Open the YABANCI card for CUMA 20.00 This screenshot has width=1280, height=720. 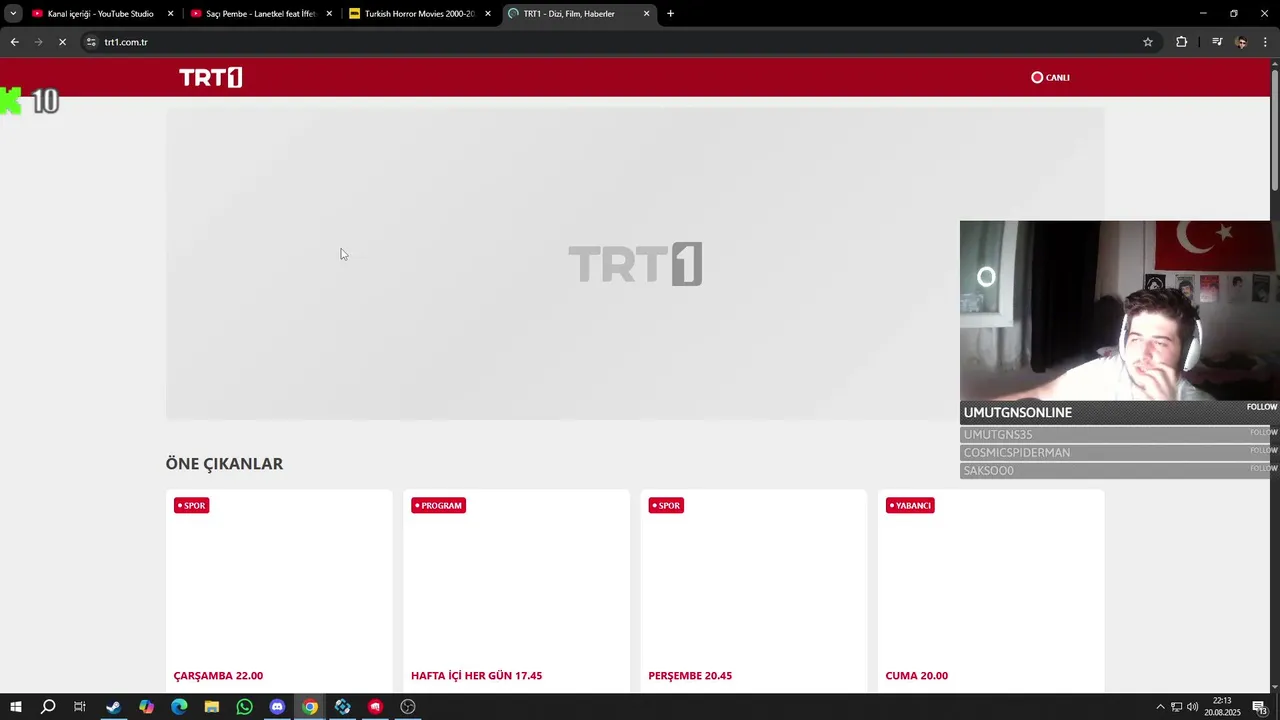coord(991,590)
